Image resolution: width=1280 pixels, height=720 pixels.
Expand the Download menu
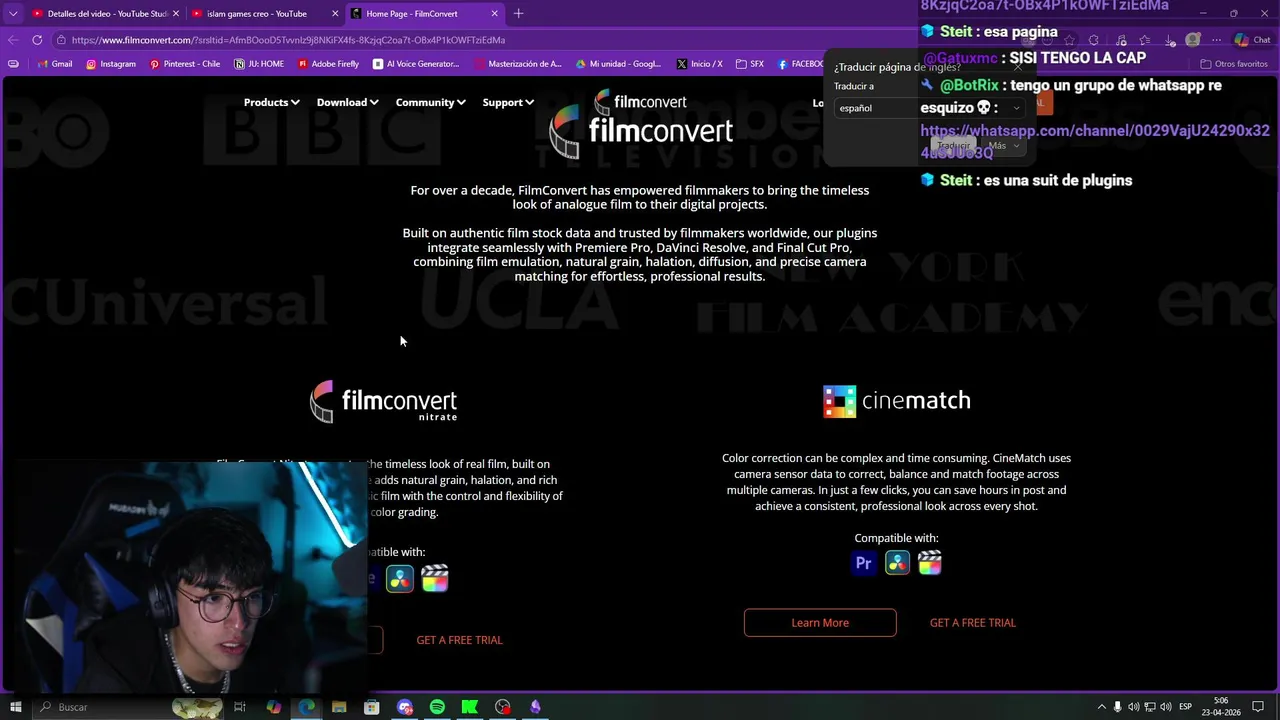pyautogui.click(x=347, y=102)
